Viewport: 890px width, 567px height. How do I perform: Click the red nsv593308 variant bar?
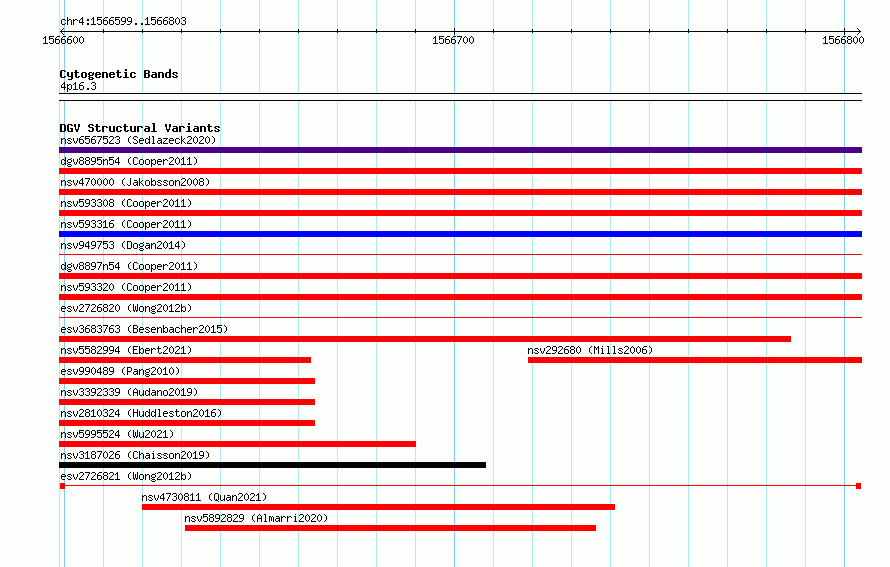point(460,213)
